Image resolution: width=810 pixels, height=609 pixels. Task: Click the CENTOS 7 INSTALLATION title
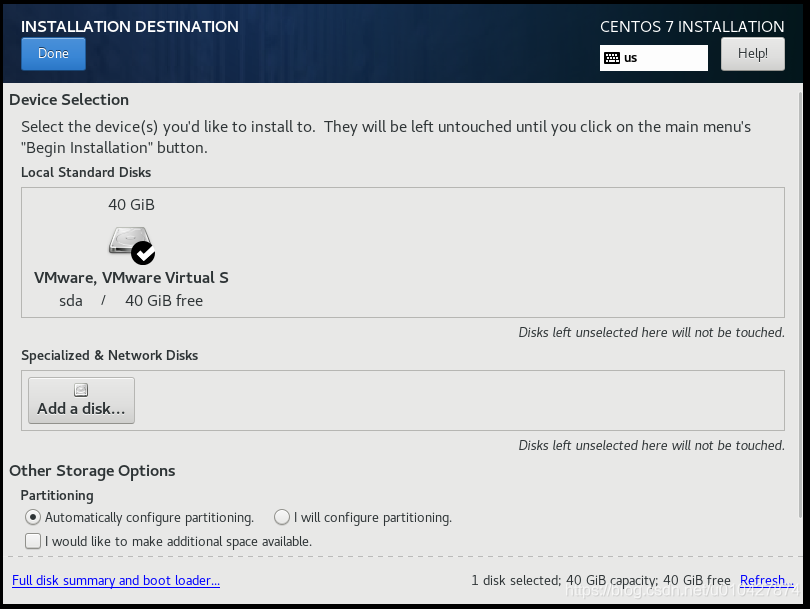(692, 27)
